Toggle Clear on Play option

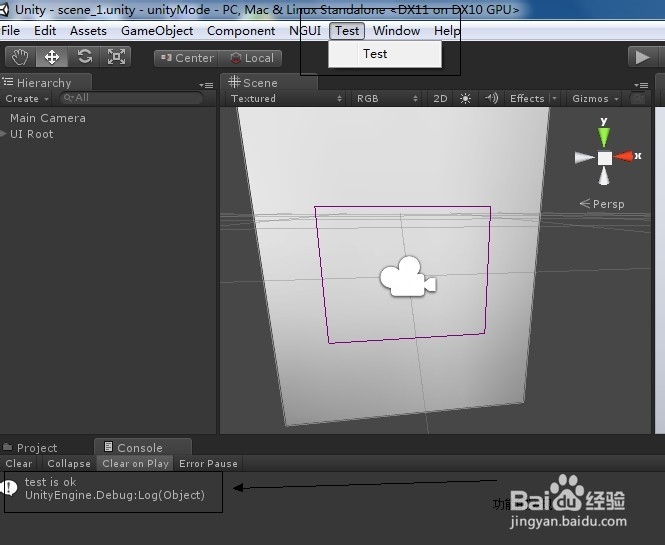pyautogui.click(x=135, y=464)
